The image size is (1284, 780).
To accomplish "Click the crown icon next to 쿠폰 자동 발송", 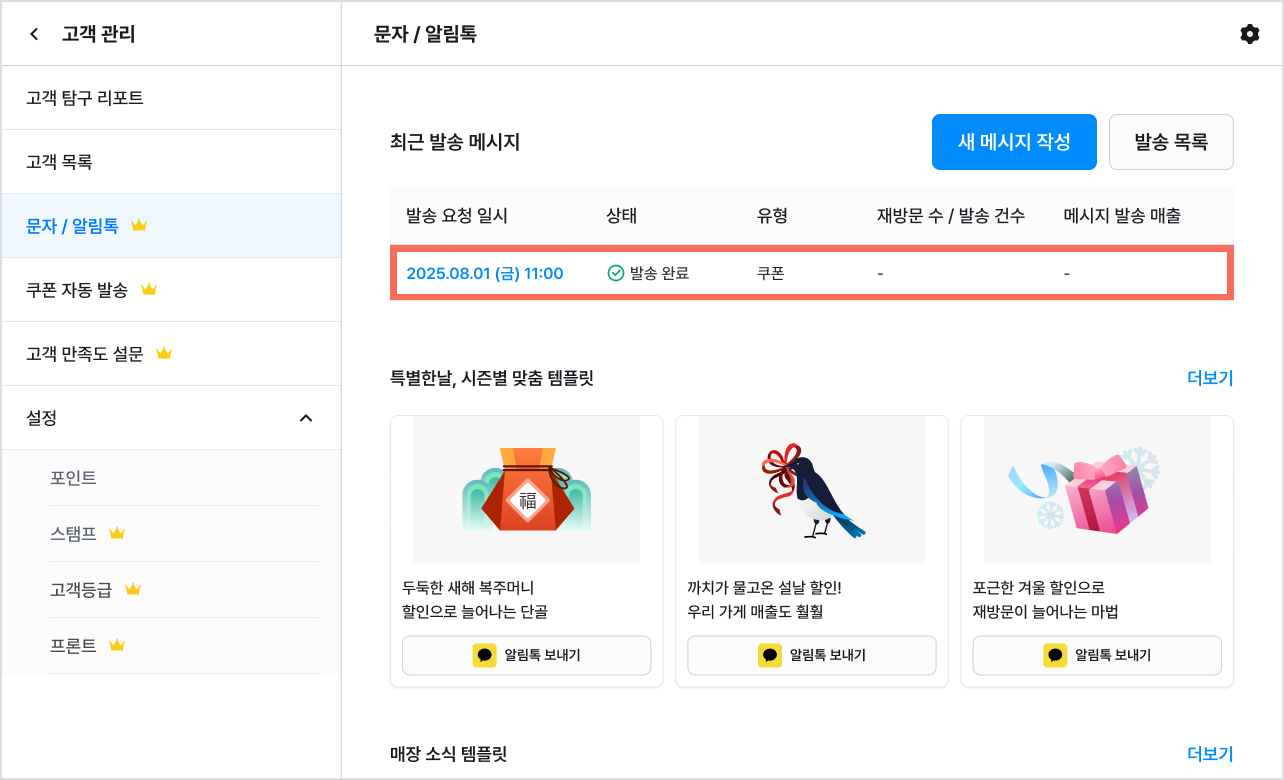I will click(x=149, y=289).
